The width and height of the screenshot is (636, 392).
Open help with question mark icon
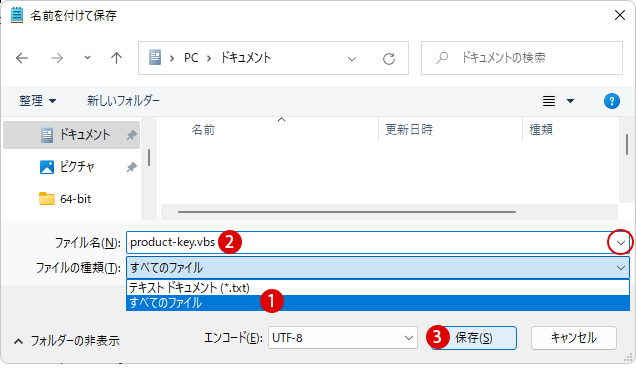[612, 101]
